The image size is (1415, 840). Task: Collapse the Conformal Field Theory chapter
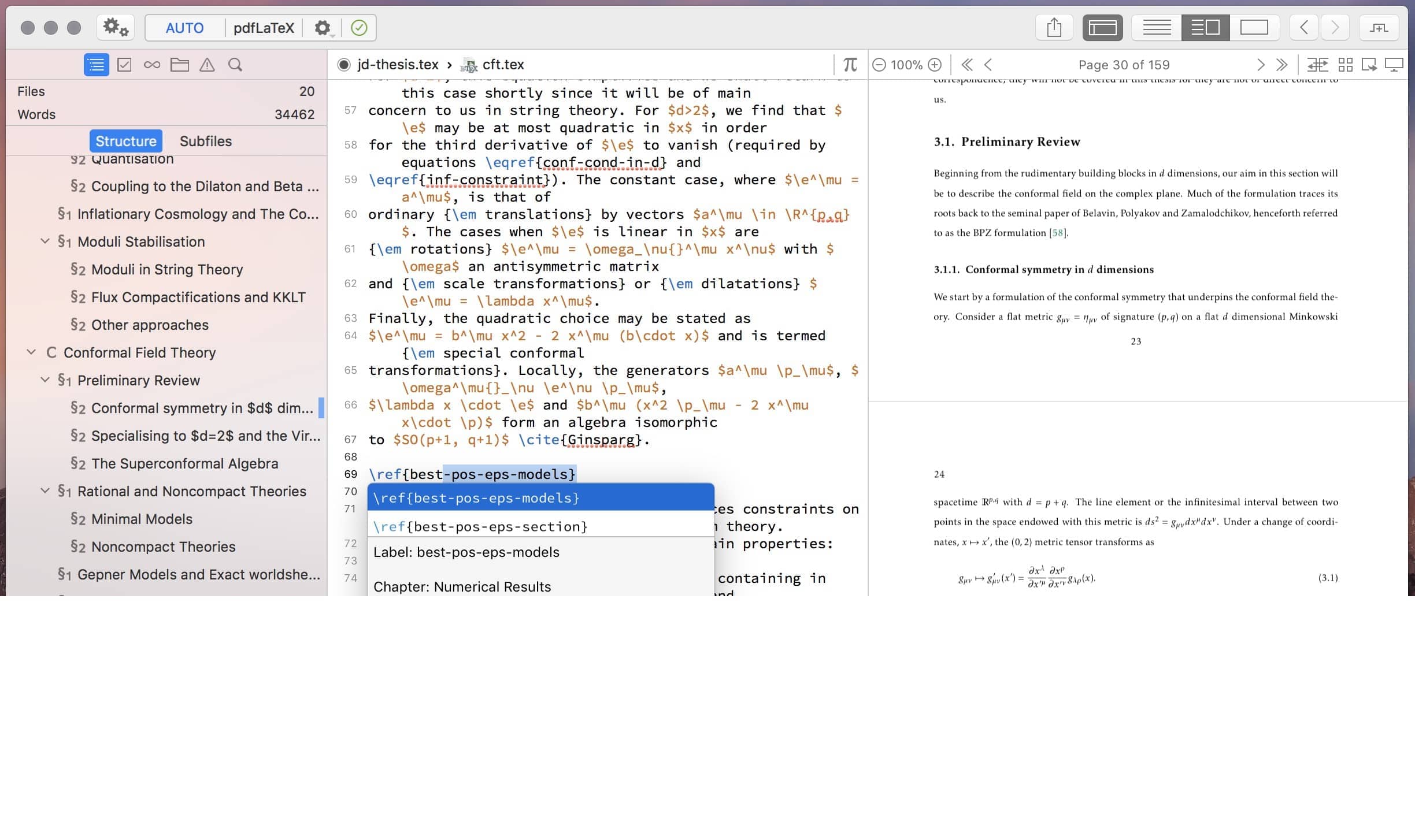click(31, 352)
